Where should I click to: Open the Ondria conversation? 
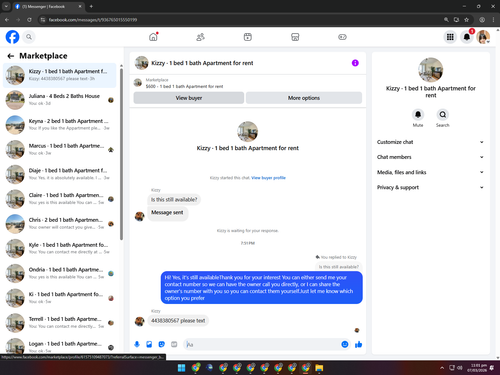[60, 273]
